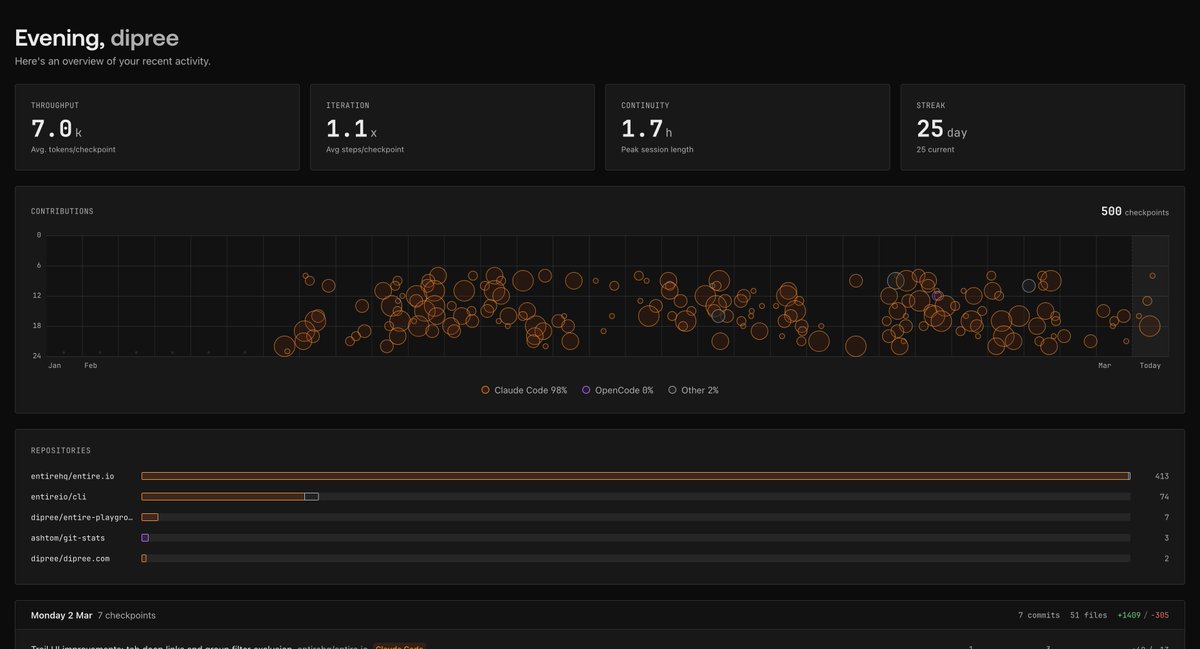1200x649 pixels.
Task: Click the 'Avg steps/checkpoint' caption
Action: (365, 150)
